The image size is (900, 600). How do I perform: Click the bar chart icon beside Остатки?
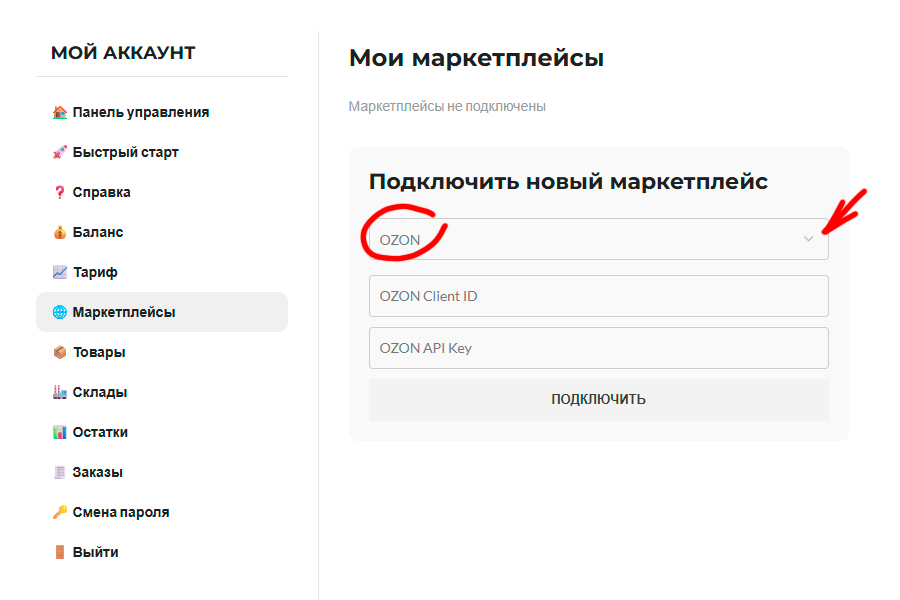click(x=60, y=432)
